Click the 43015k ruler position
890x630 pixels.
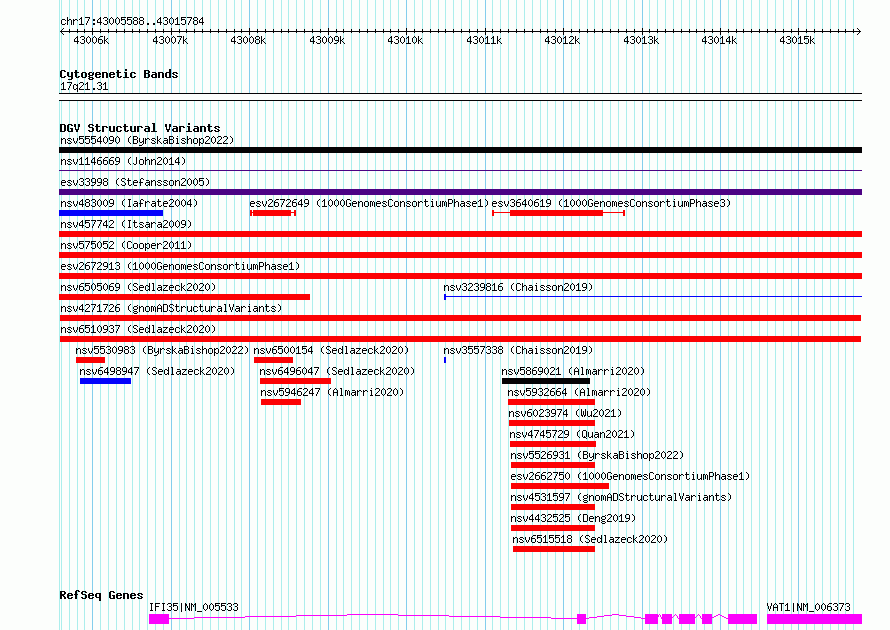797,40
